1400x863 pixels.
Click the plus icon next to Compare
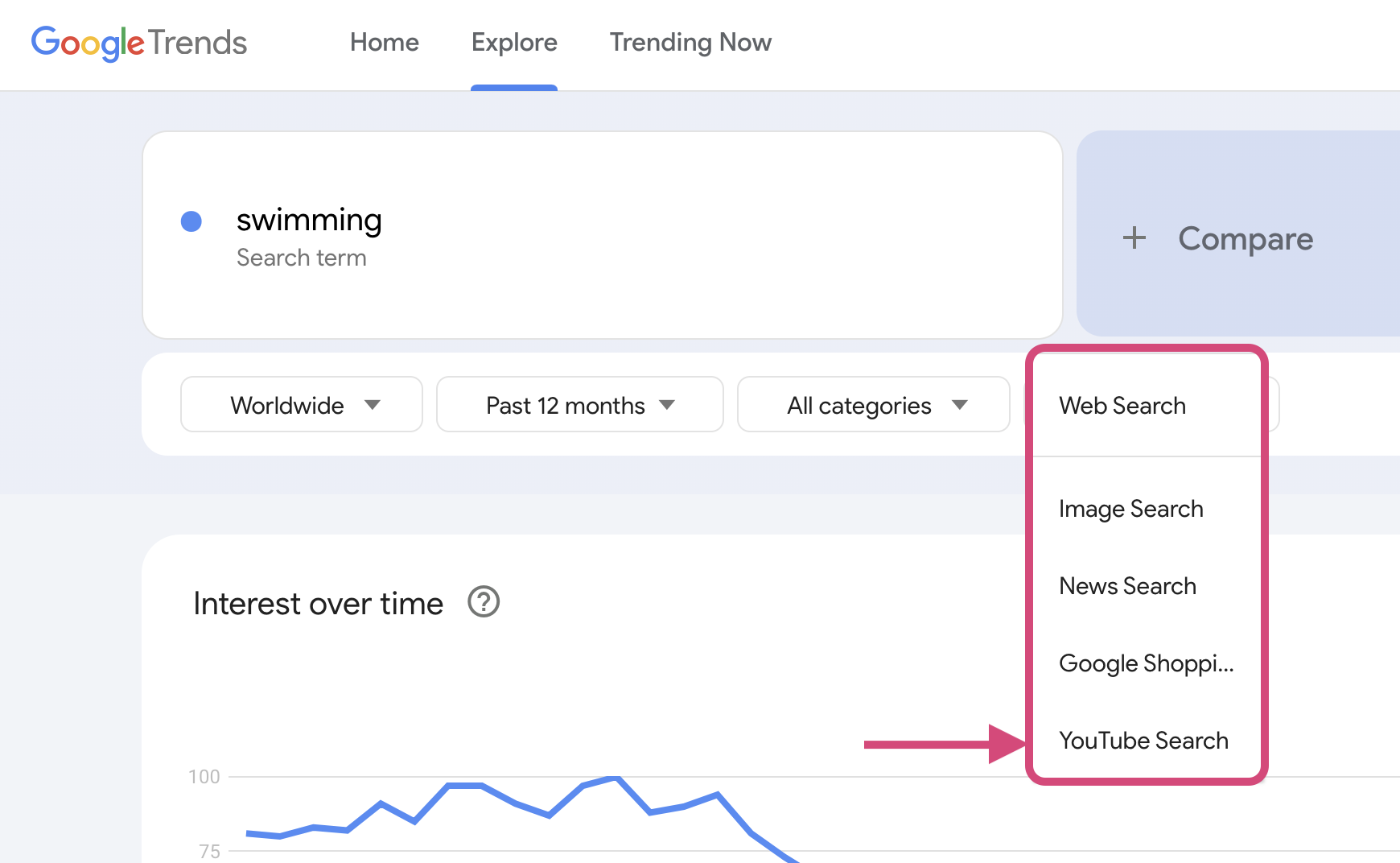point(1133,237)
